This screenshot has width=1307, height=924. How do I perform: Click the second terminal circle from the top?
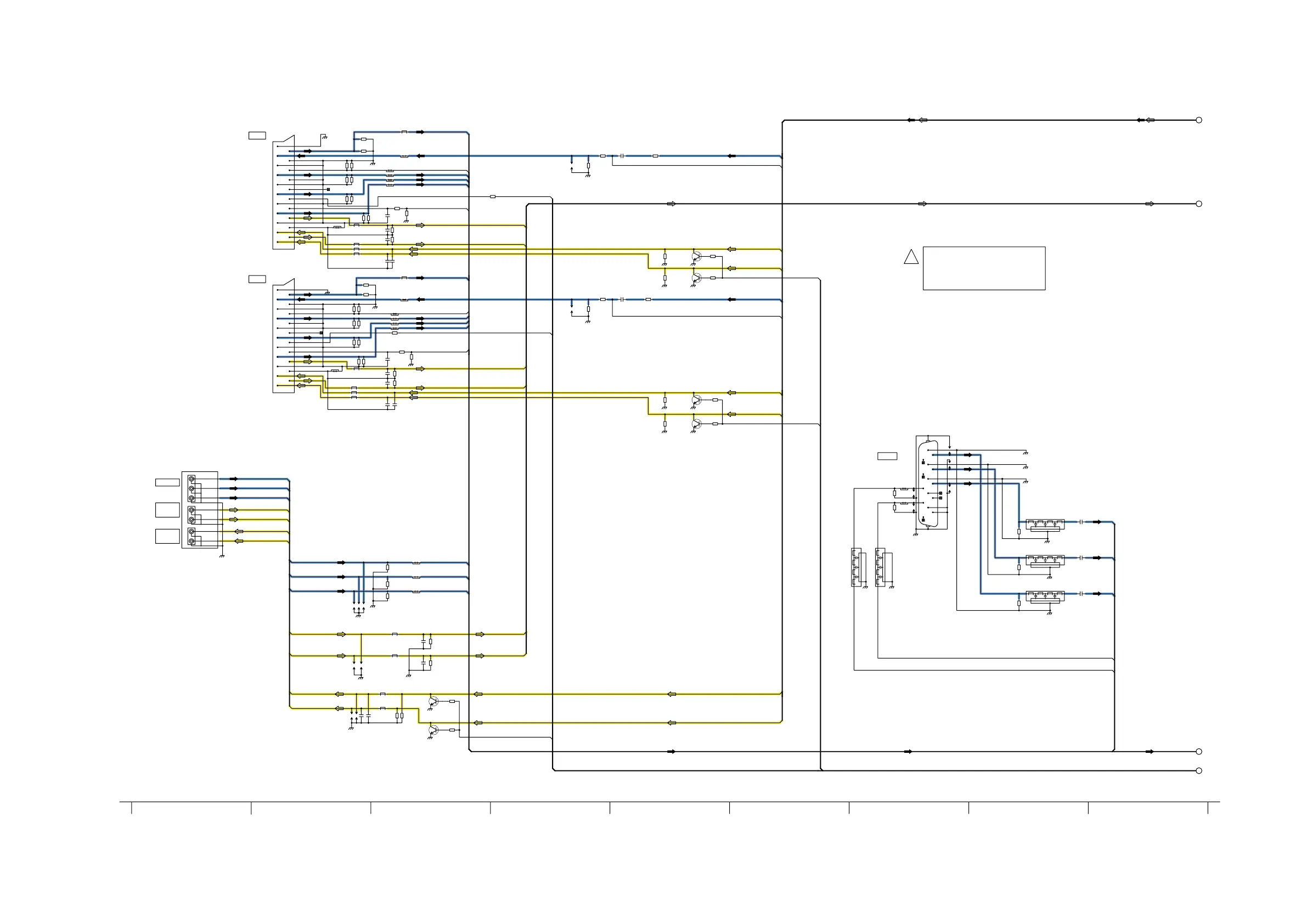click(1198, 204)
